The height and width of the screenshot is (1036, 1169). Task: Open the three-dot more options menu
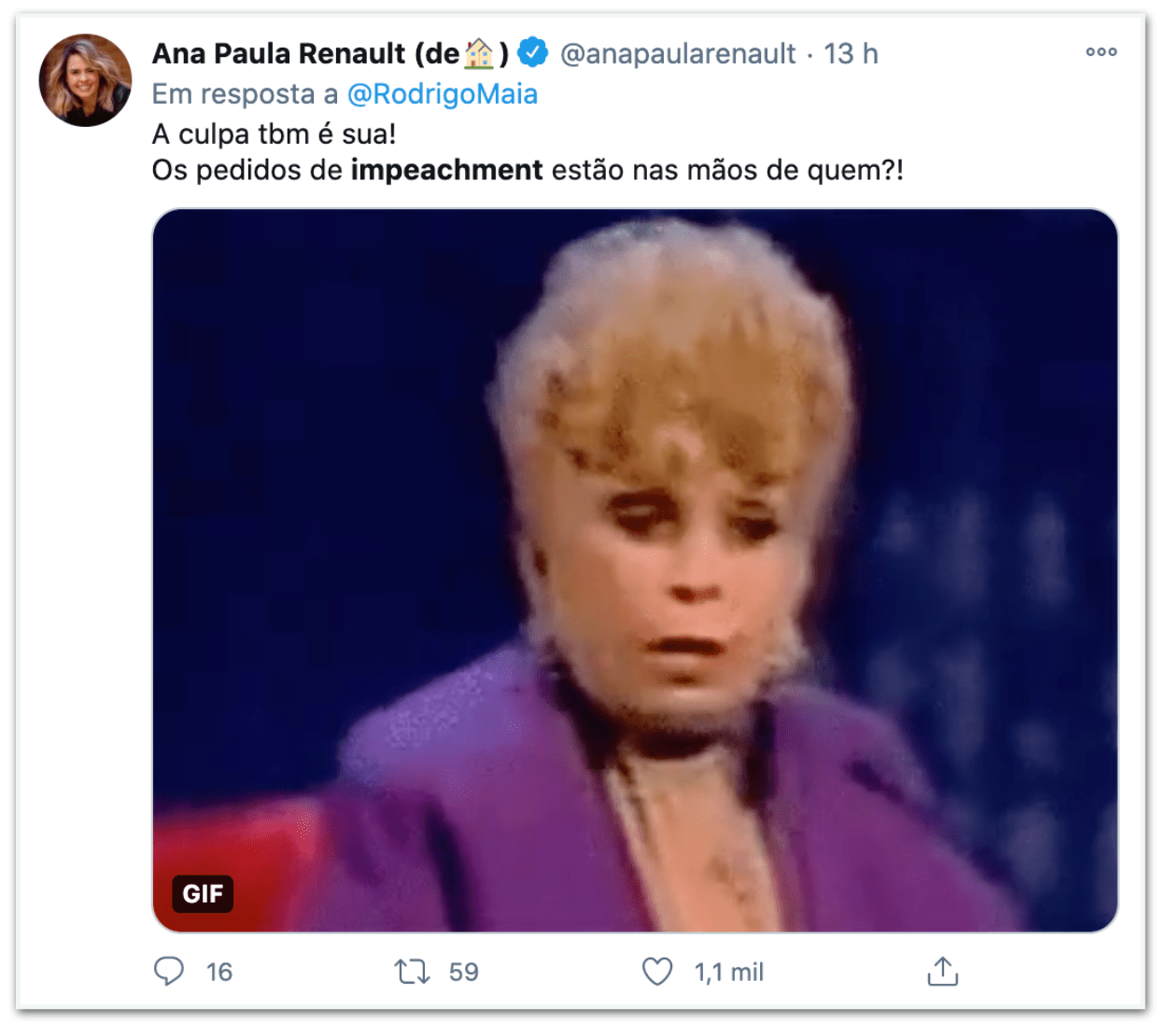point(1102,52)
